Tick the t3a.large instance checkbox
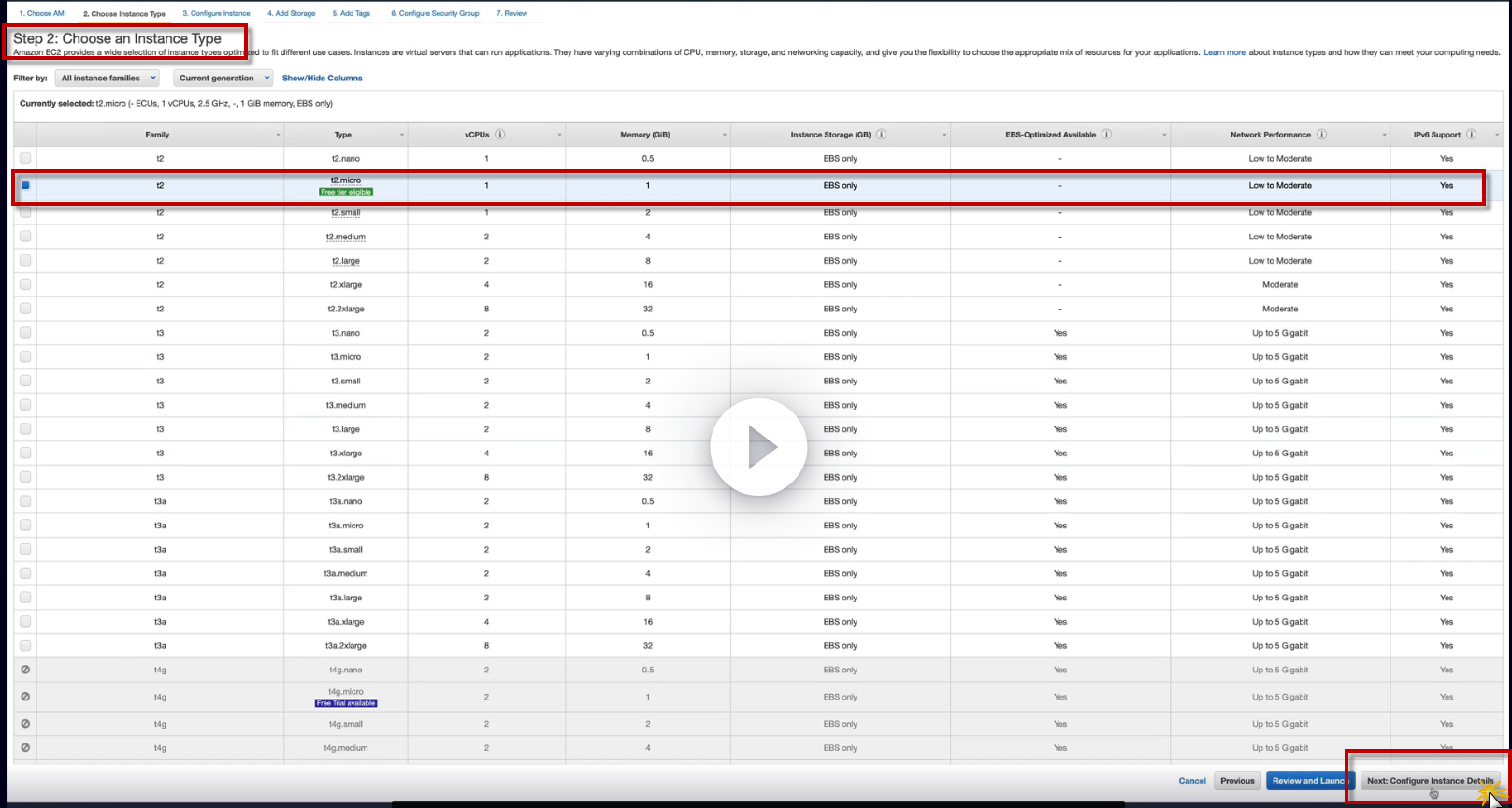 [x=25, y=598]
